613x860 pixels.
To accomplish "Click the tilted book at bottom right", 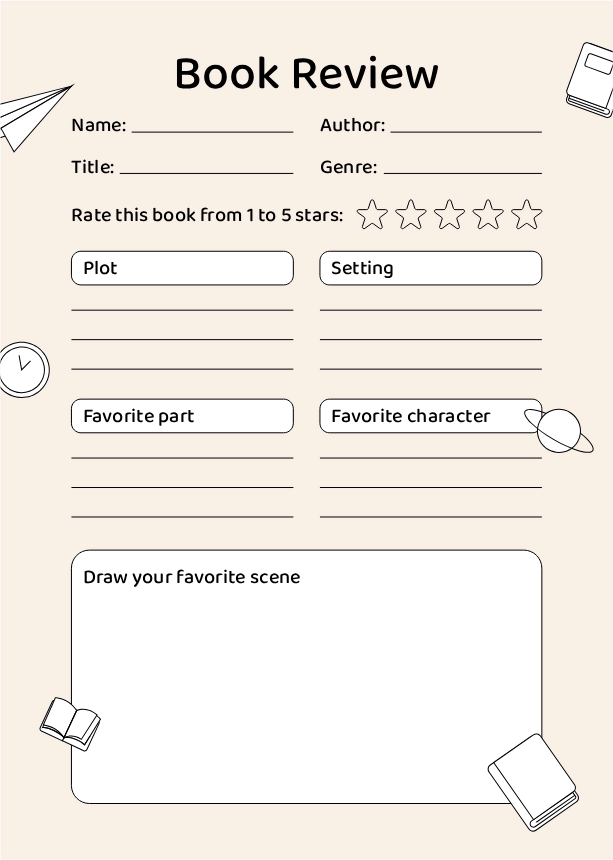I will tap(533, 781).
